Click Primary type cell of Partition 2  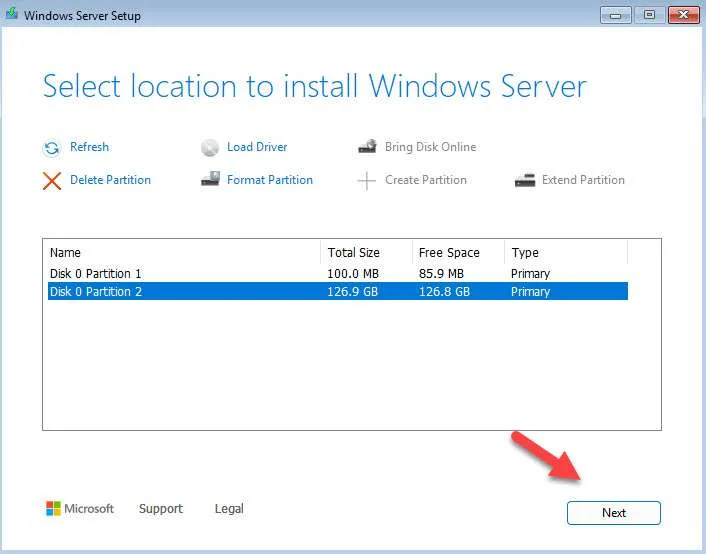click(x=530, y=291)
